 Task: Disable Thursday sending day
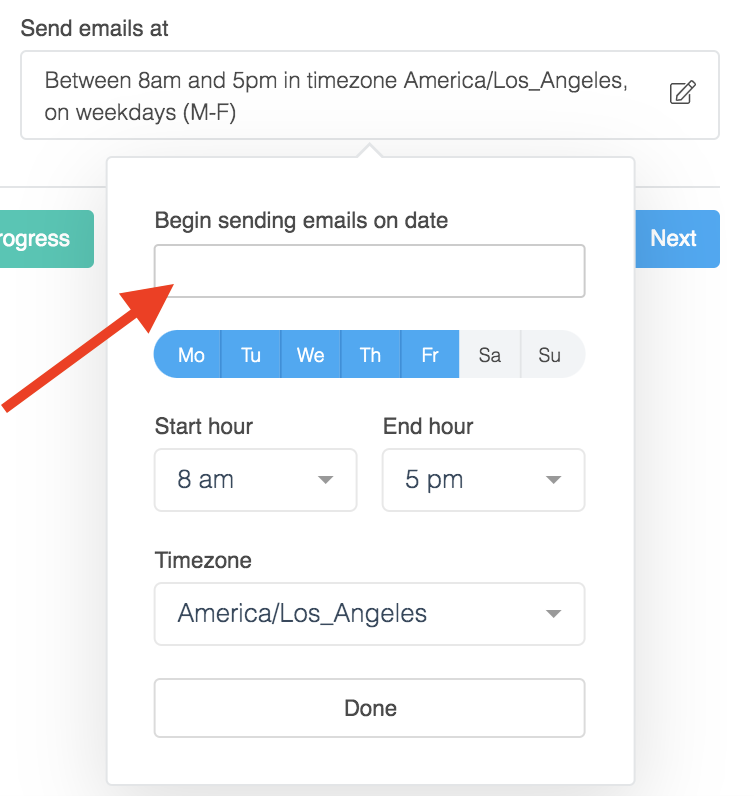[370, 355]
